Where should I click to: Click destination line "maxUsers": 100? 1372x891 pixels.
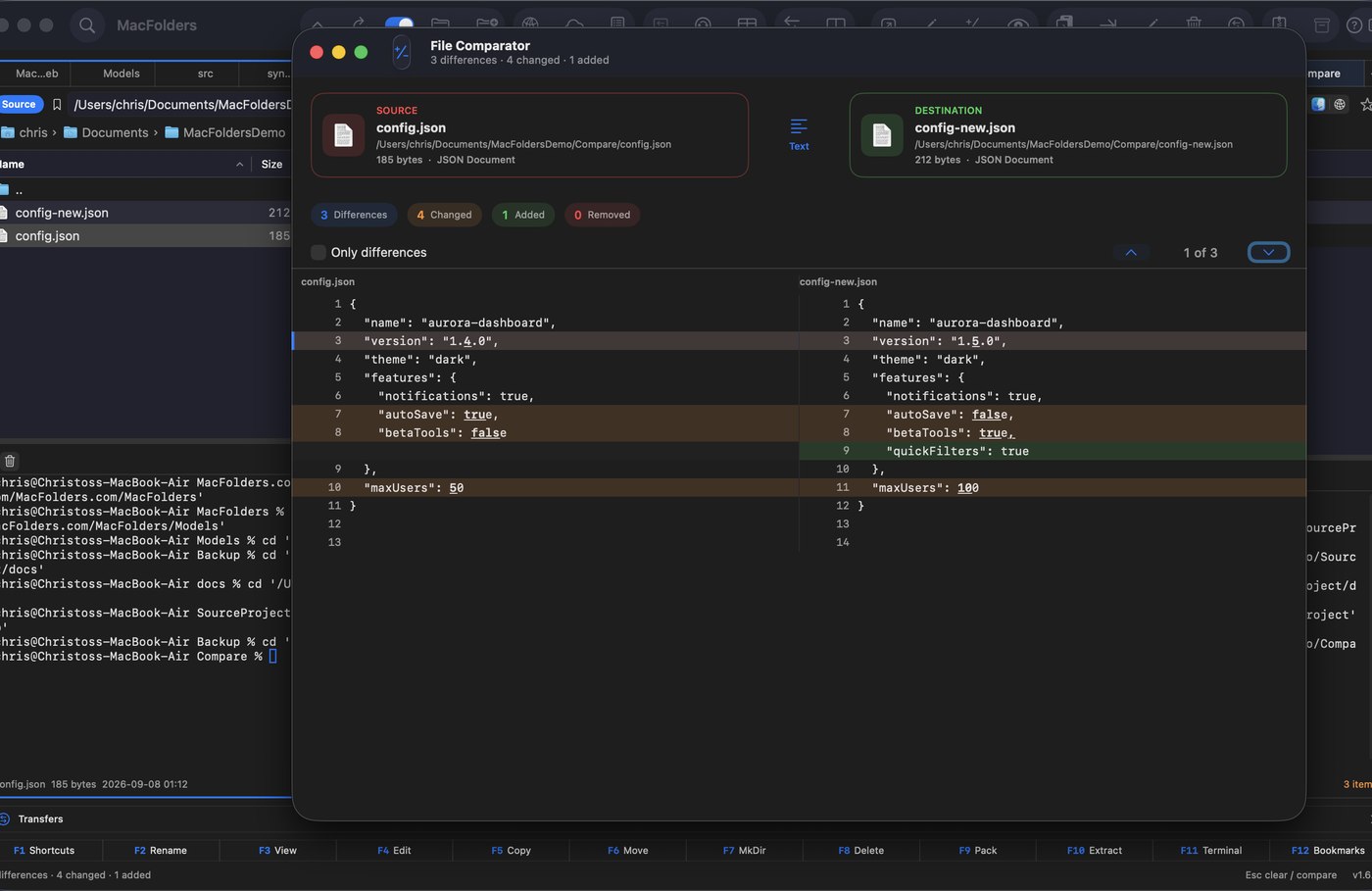click(1052, 487)
